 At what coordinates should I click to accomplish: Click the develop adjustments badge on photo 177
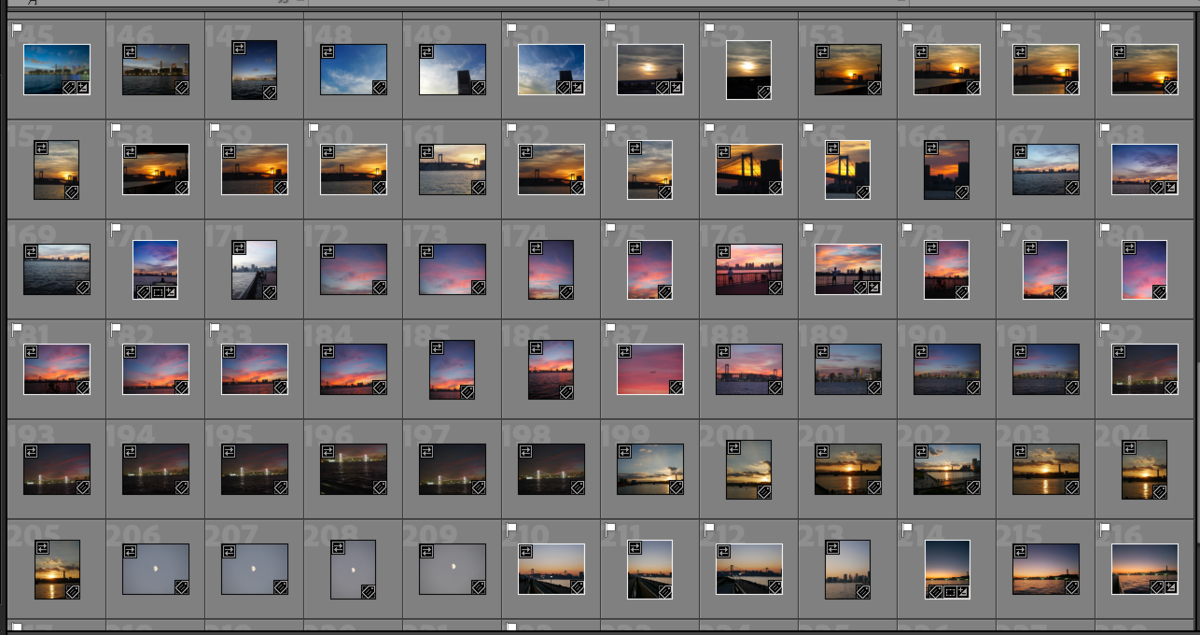875,287
